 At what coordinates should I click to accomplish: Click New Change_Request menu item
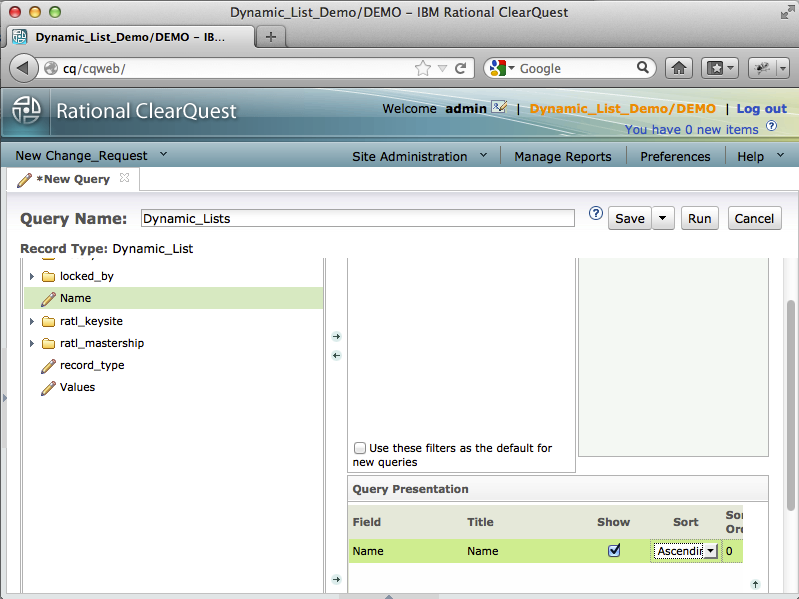(82, 156)
